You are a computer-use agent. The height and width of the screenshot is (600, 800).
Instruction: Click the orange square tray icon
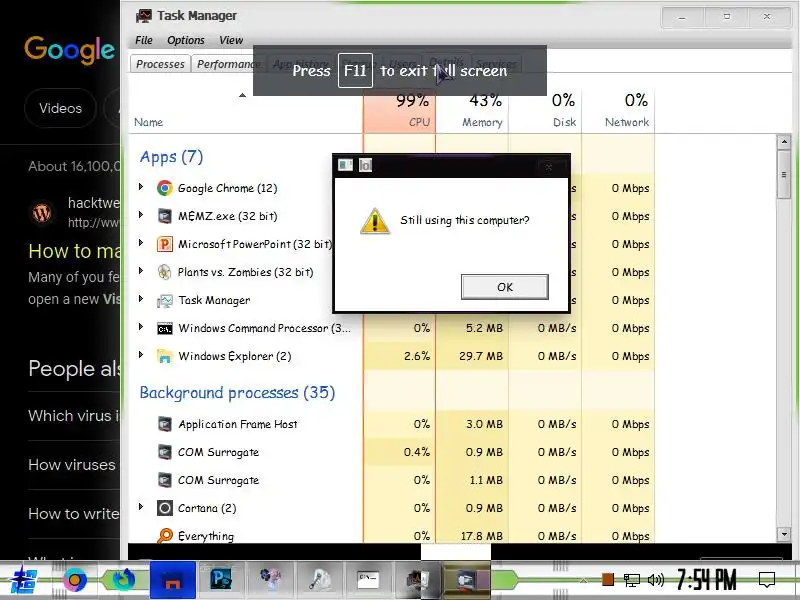click(608, 580)
